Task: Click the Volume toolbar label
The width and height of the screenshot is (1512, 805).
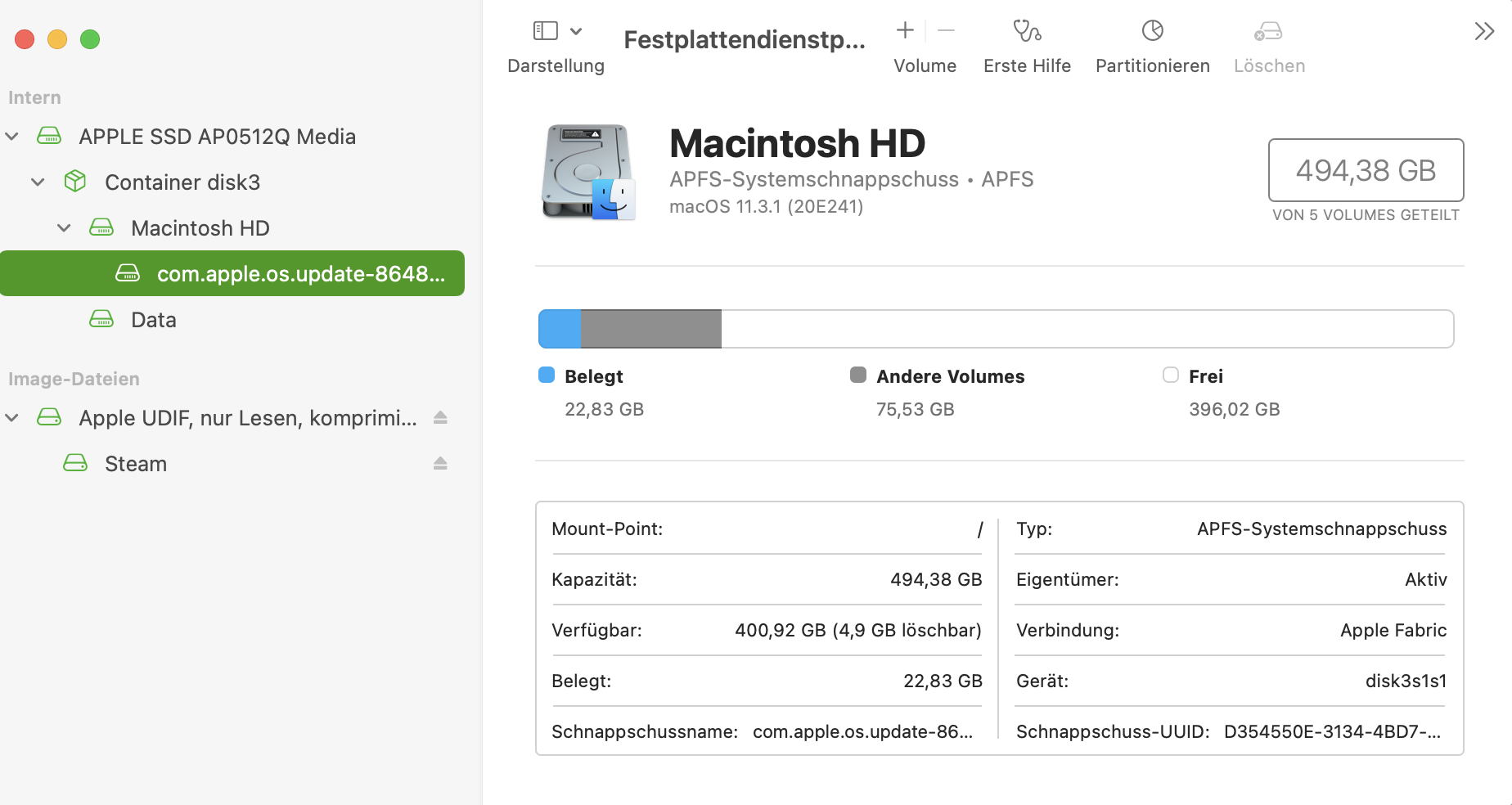Action: pos(925,66)
